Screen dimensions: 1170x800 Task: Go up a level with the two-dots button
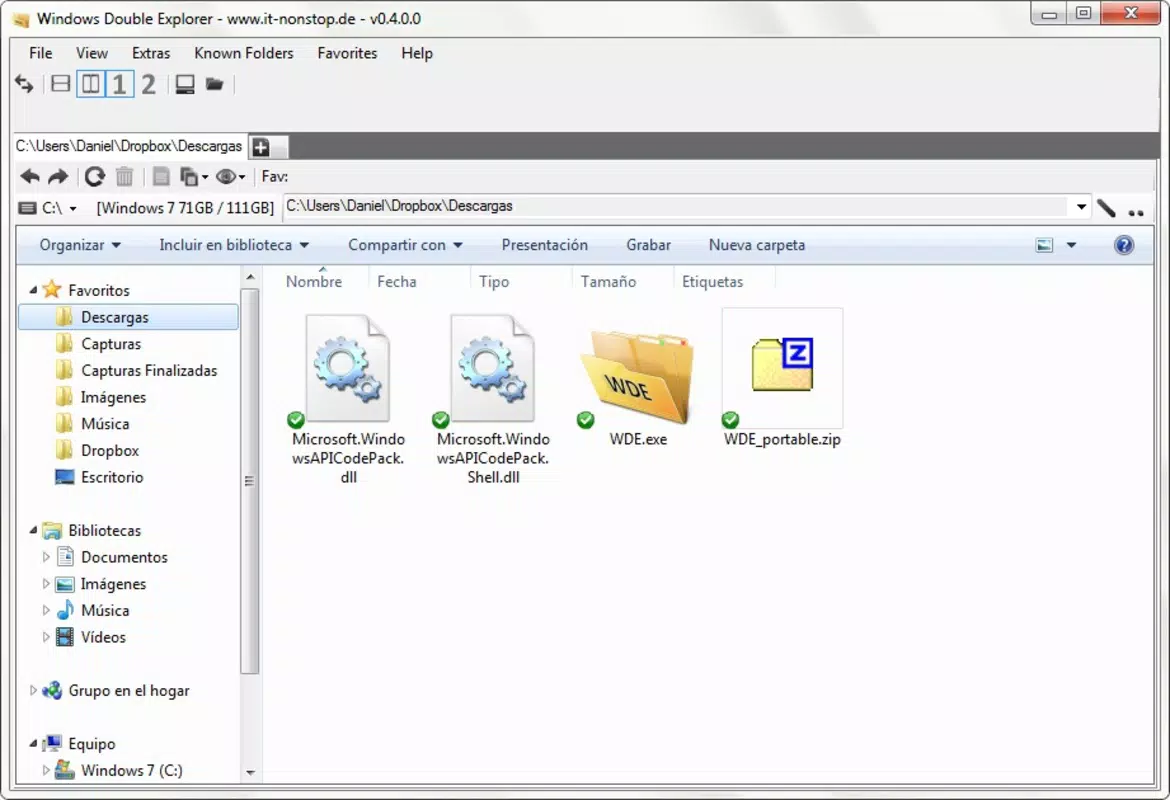click(x=1136, y=213)
